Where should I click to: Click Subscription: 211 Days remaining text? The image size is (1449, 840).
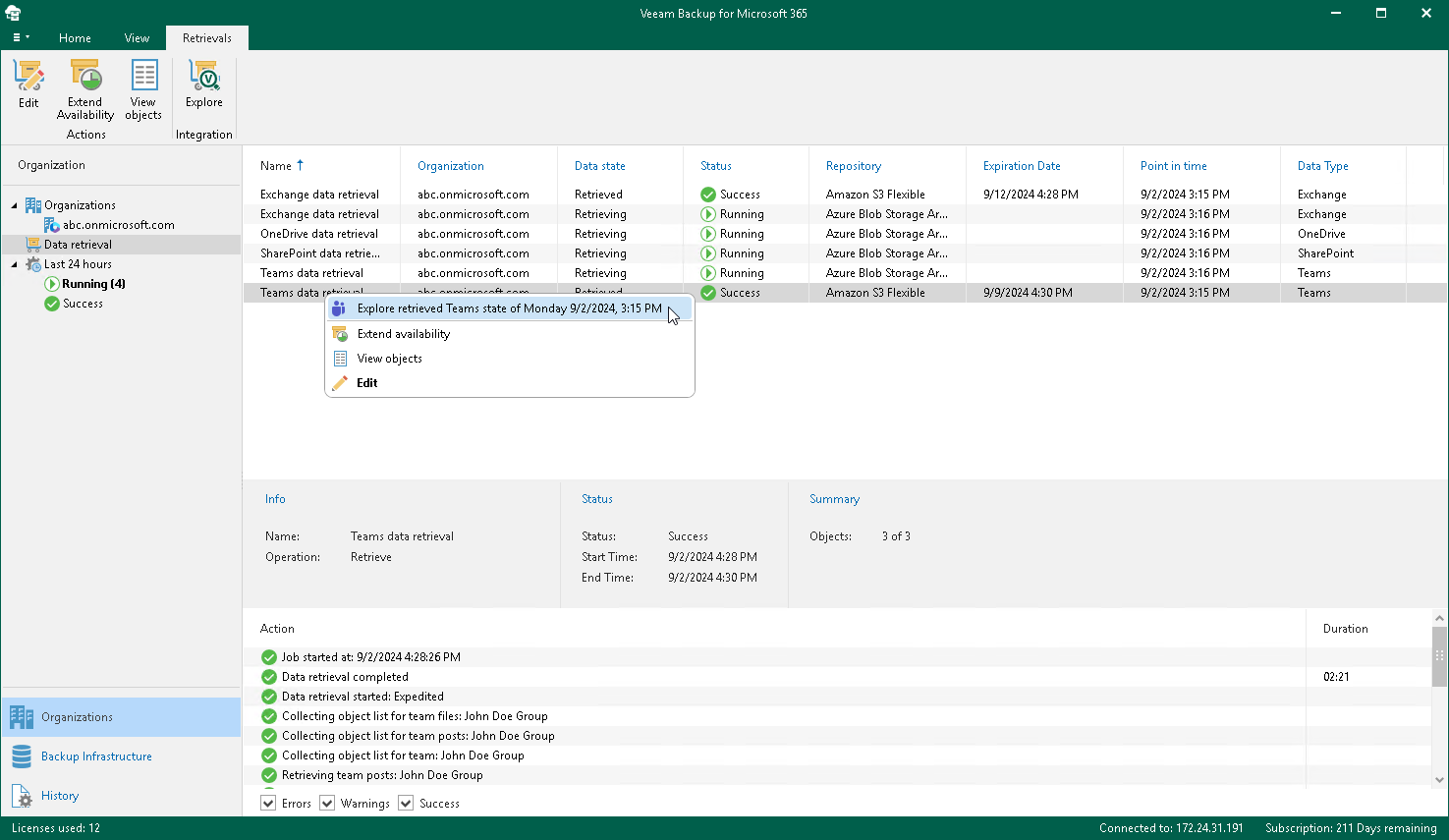point(1351,828)
